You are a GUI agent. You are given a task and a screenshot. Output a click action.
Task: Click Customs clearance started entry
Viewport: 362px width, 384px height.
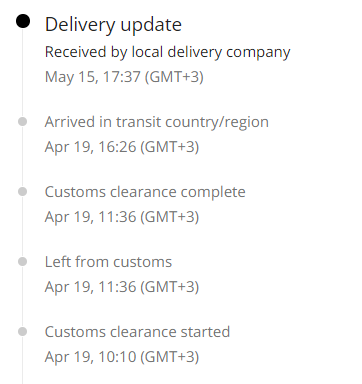[x=137, y=332]
